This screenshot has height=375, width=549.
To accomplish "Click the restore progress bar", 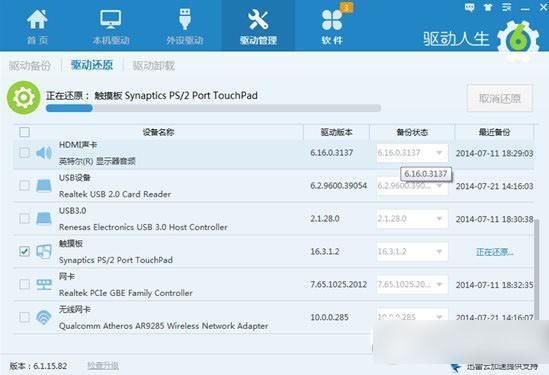I will click(213, 108).
